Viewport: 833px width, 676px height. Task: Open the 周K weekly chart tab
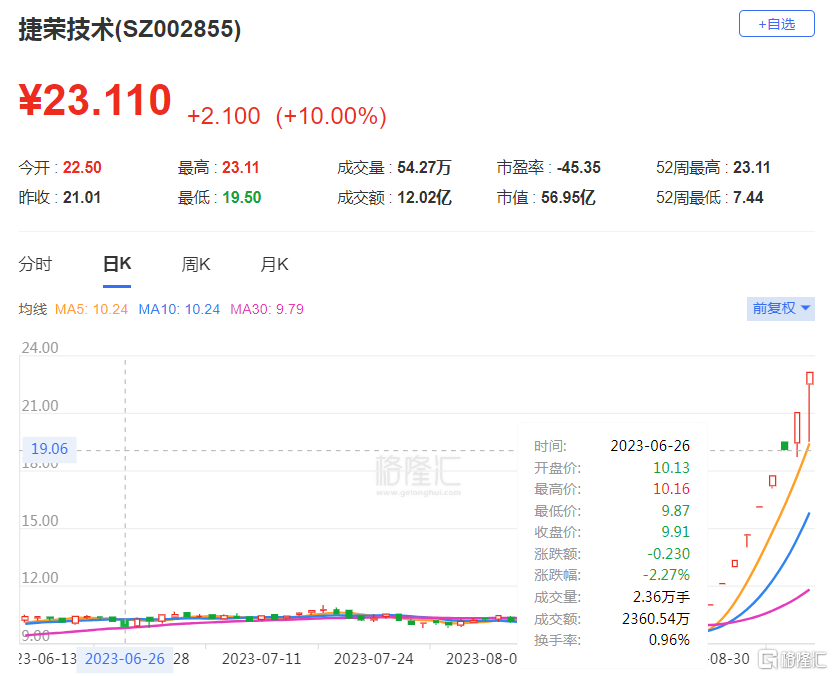point(196,264)
